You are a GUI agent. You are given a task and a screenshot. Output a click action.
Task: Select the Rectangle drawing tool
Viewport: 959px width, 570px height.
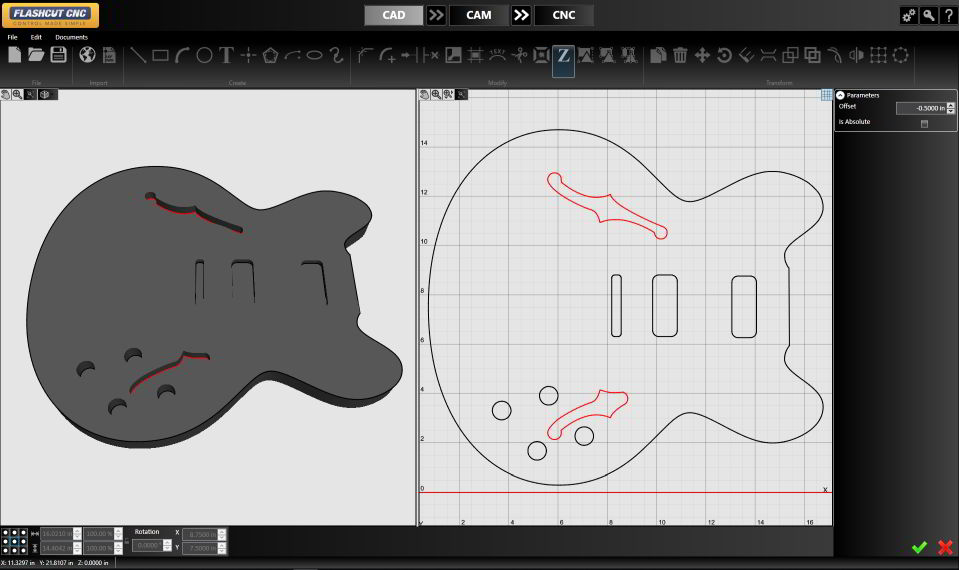click(x=160, y=56)
